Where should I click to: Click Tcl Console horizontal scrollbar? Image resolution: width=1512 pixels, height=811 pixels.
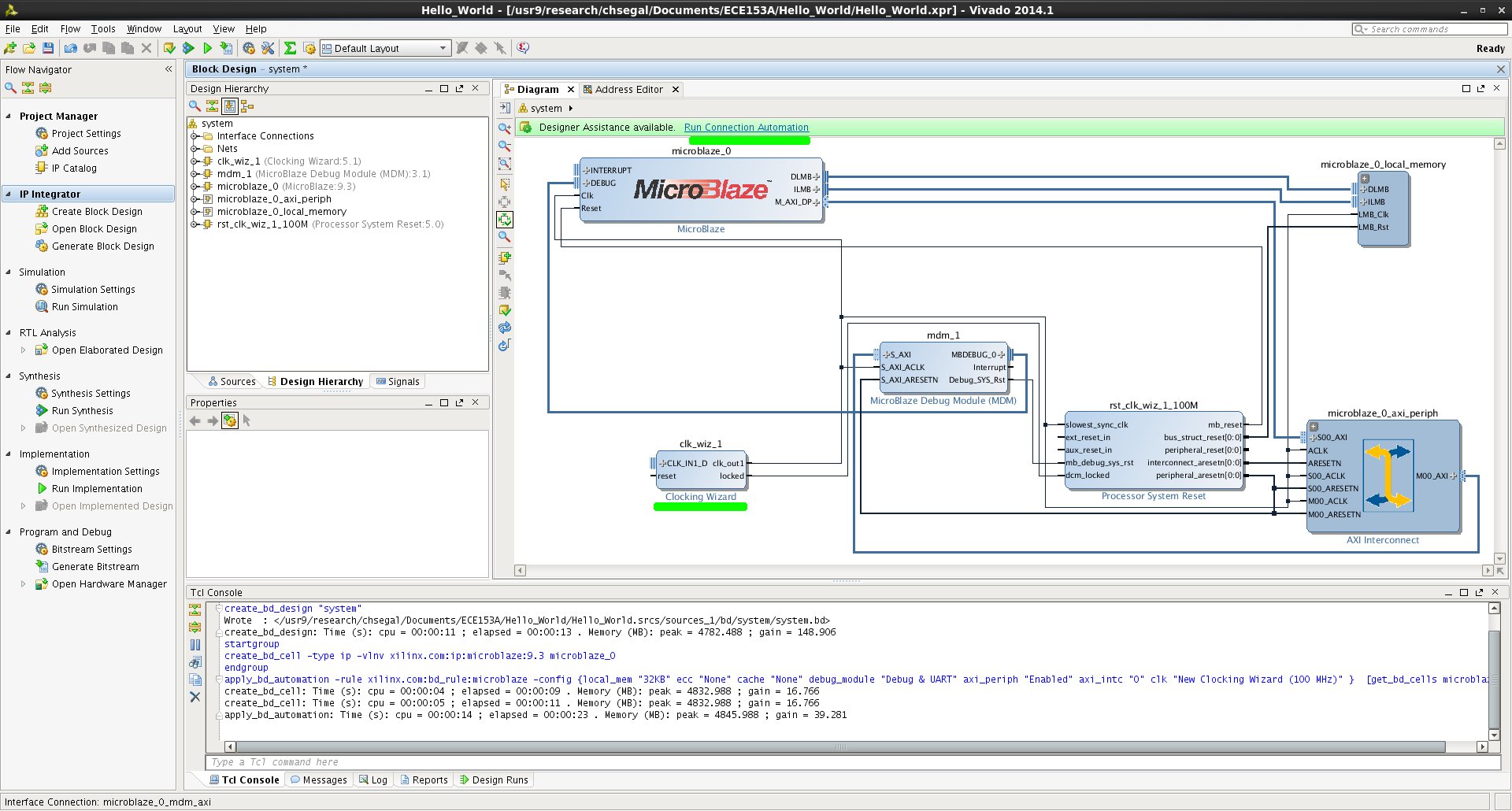(840, 746)
